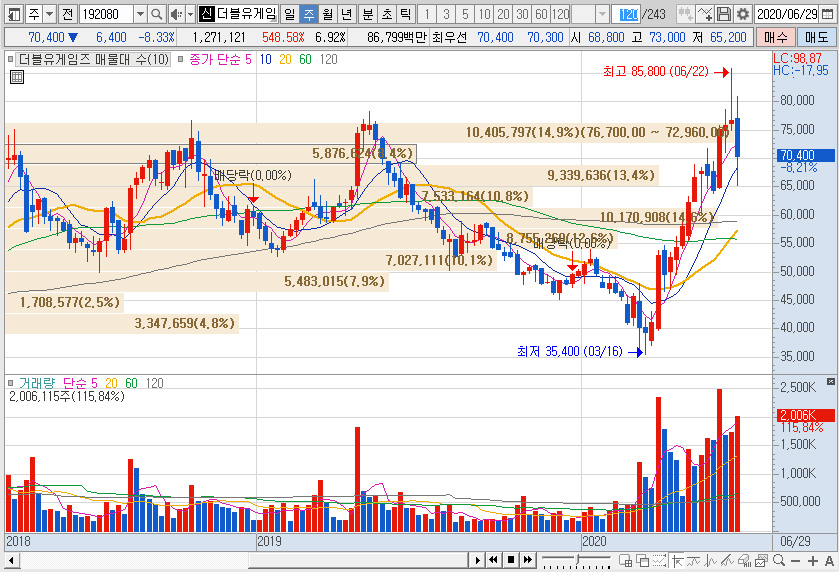This screenshot has width=839, height=572.
Task: Choose interval button 3
Action: [446, 14]
